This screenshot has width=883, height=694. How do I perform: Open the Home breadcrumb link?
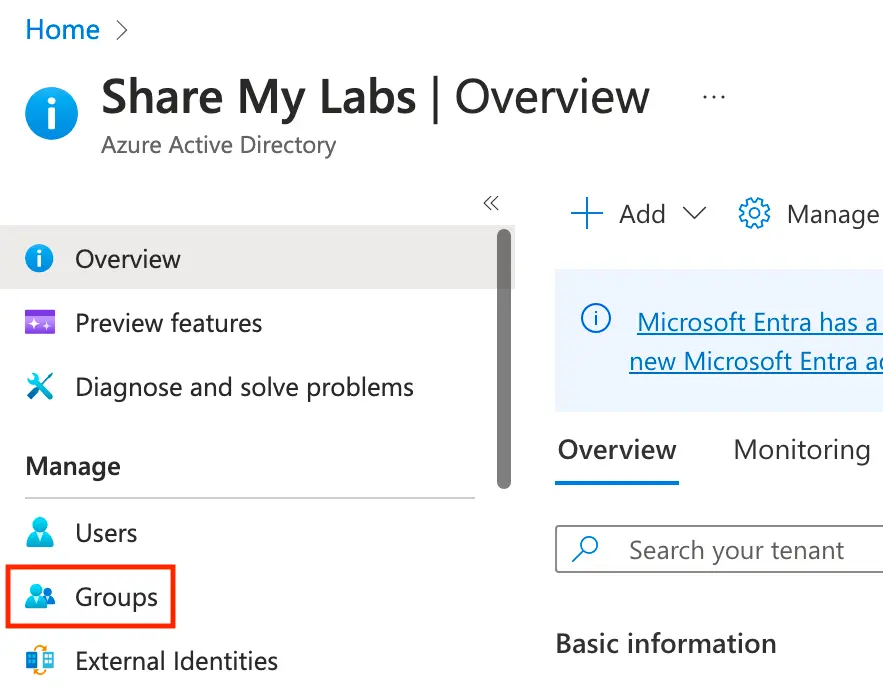62,30
